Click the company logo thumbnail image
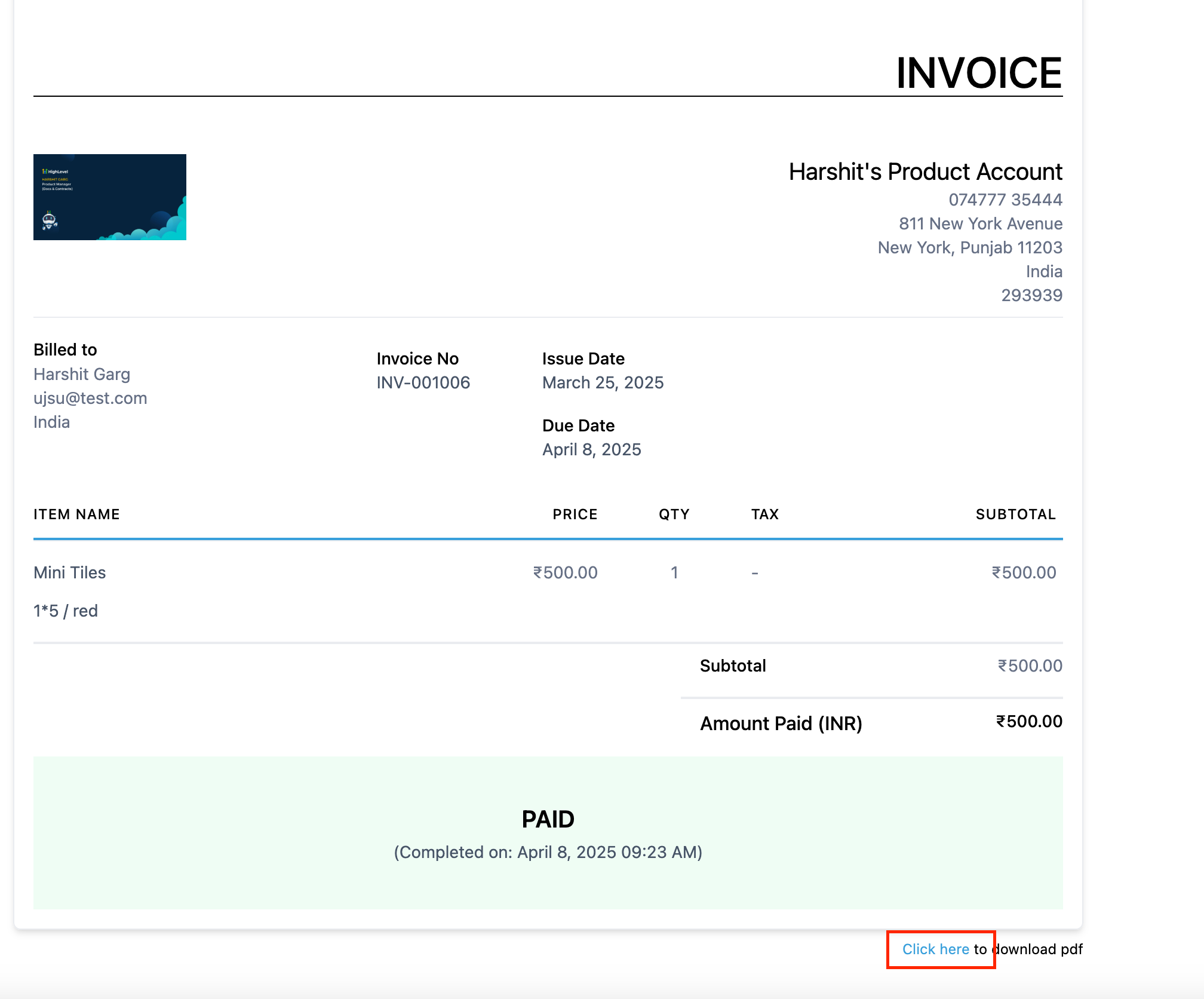 [x=110, y=197]
